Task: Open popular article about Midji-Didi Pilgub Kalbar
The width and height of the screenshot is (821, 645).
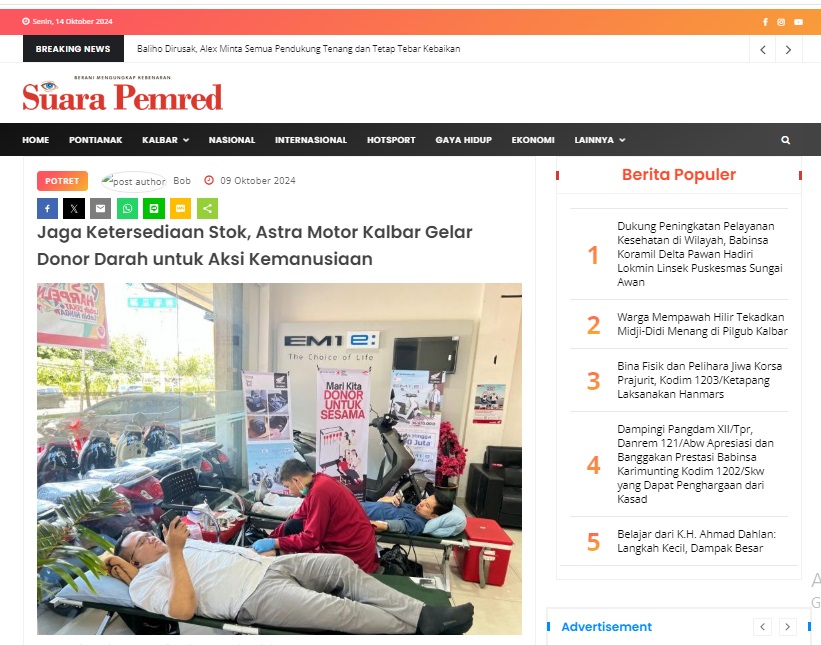Action: pyautogui.click(x=702, y=324)
